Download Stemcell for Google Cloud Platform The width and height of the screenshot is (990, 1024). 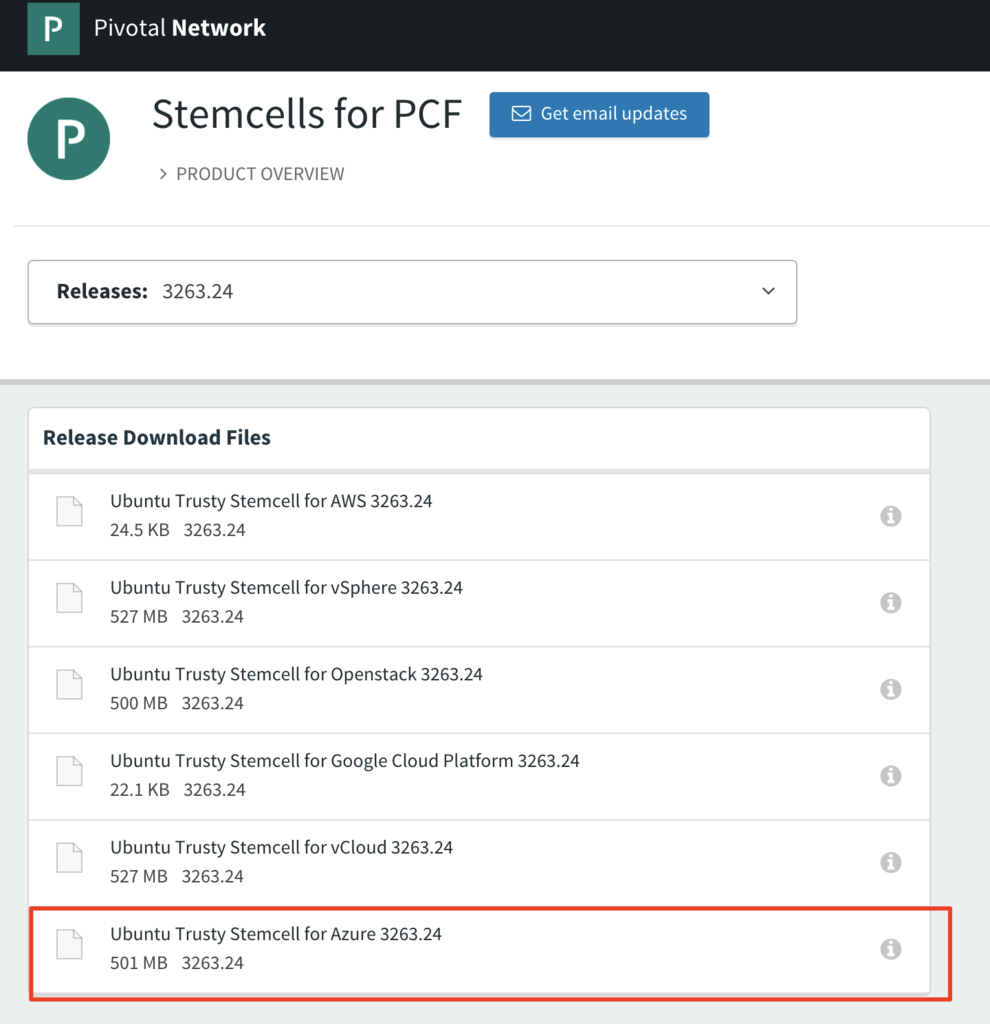[345, 761]
